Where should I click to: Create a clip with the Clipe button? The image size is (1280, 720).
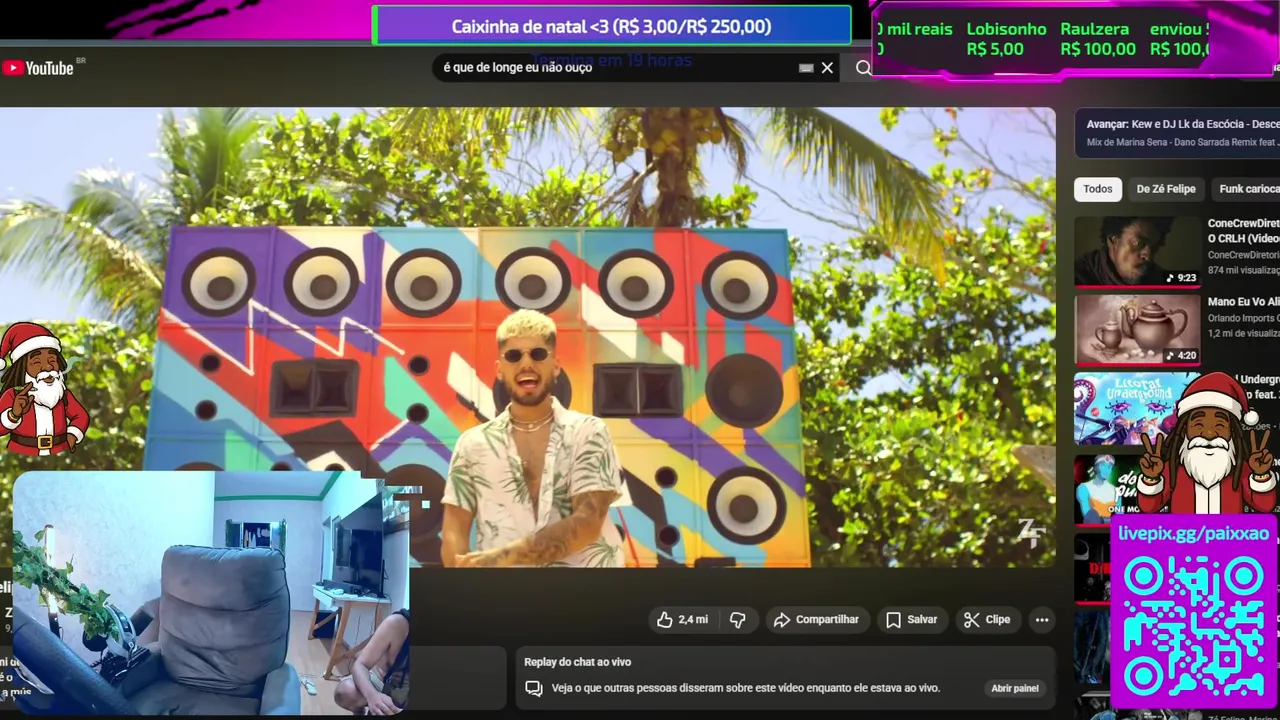pyautogui.click(x=987, y=620)
